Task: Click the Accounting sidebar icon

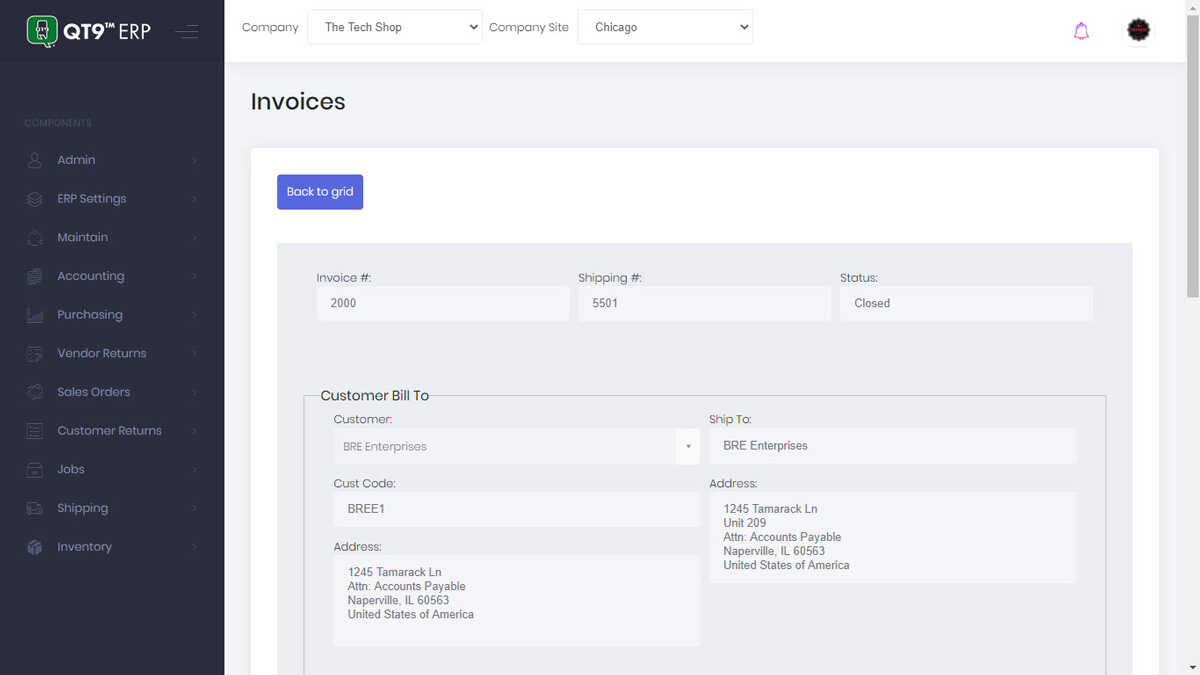Action: 33,276
